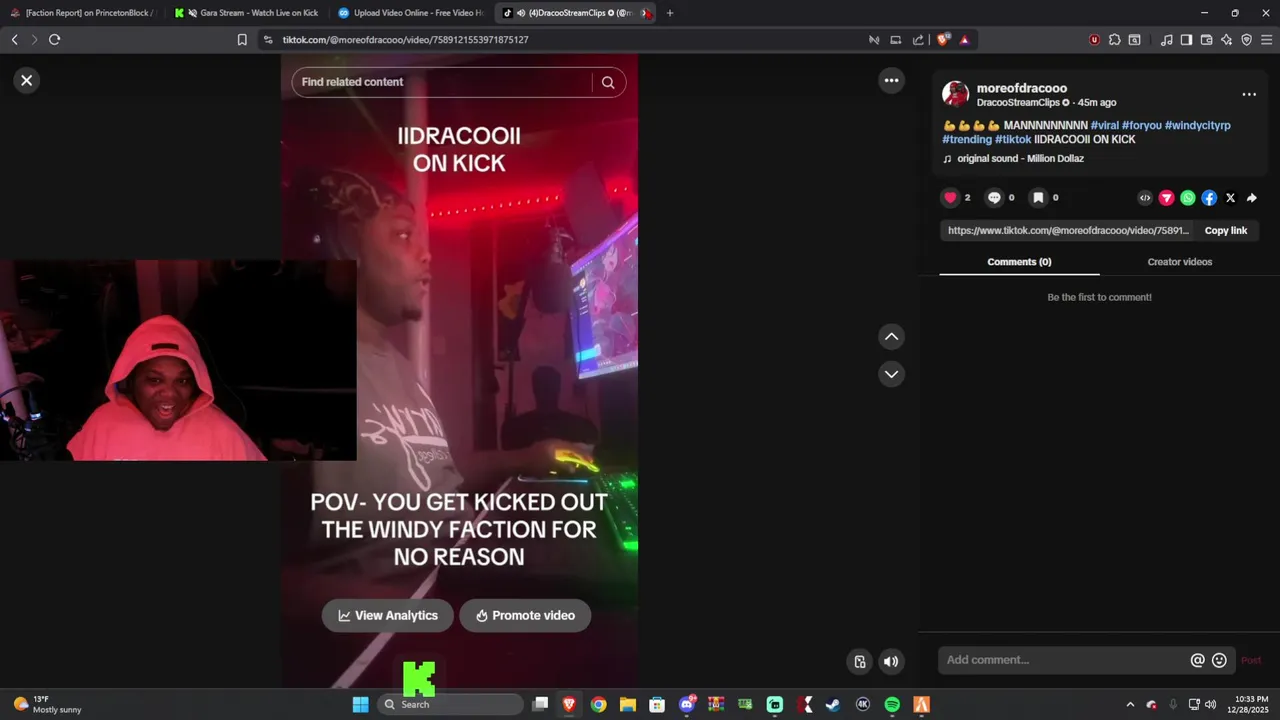
Task: Open Steam from the taskbar
Action: tap(832, 704)
